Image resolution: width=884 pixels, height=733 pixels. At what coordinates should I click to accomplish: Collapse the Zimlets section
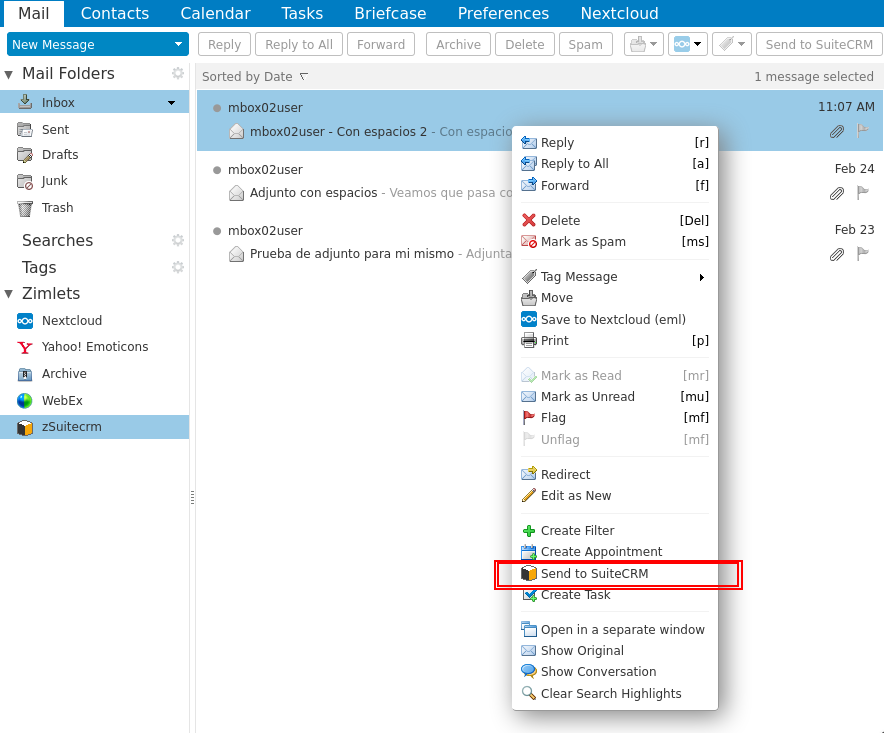pyautogui.click(x=8, y=294)
